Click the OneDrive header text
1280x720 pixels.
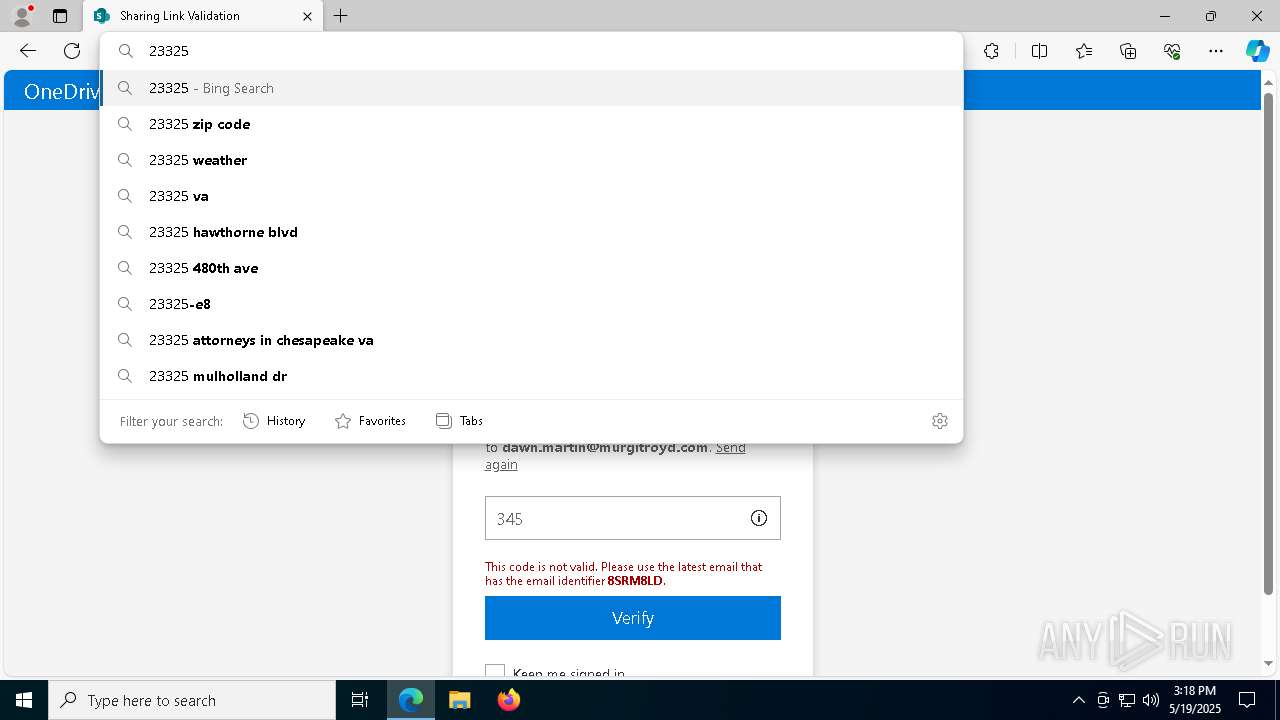[62, 91]
